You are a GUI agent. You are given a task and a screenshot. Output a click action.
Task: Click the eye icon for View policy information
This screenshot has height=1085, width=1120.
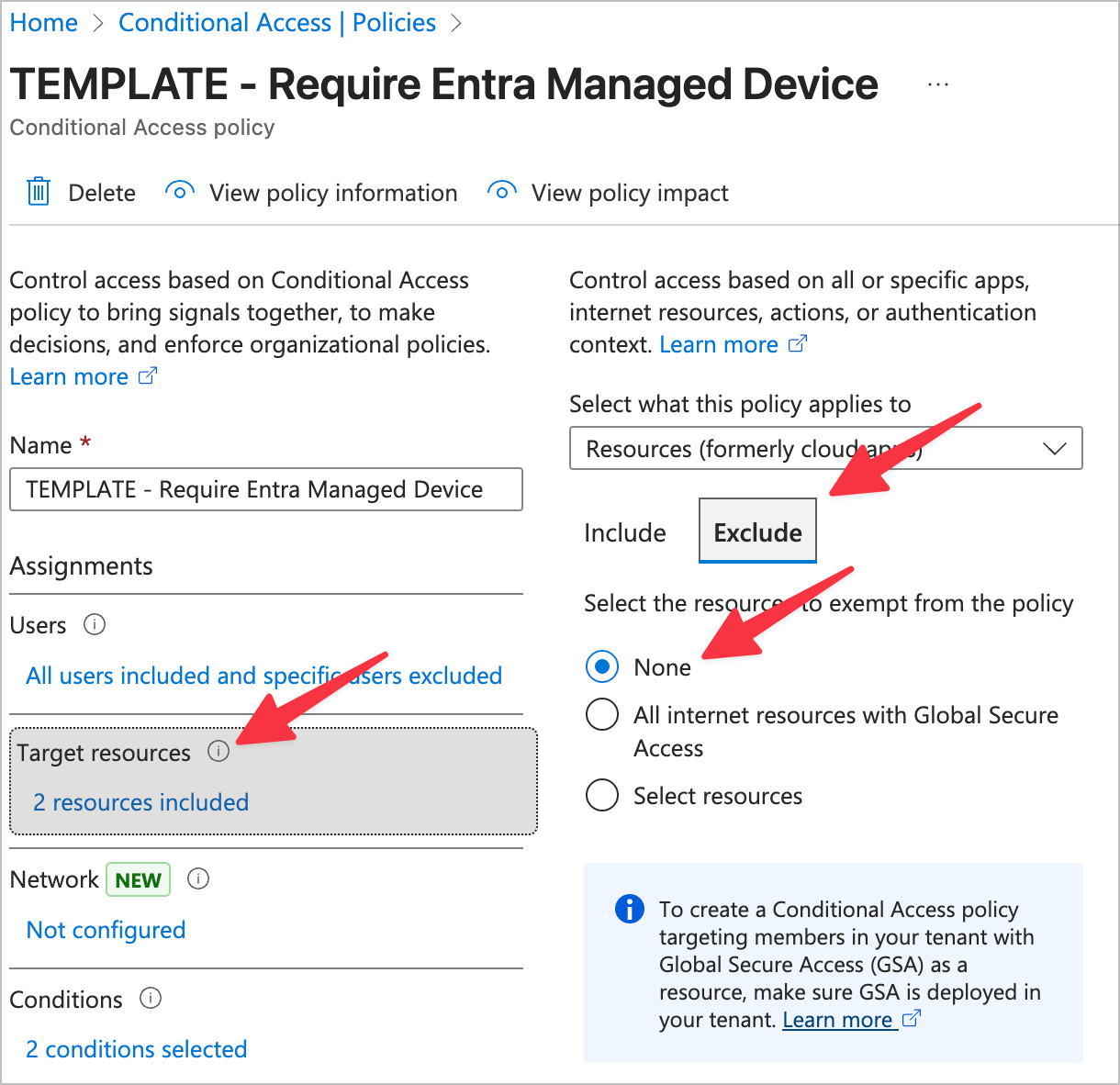(x=179, y=192)
